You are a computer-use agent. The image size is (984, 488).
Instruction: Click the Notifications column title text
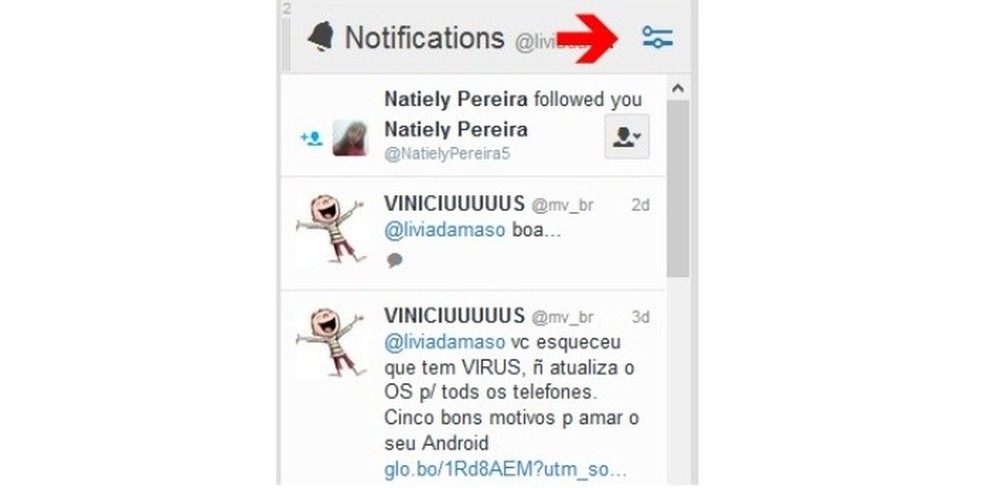(424, 38)
